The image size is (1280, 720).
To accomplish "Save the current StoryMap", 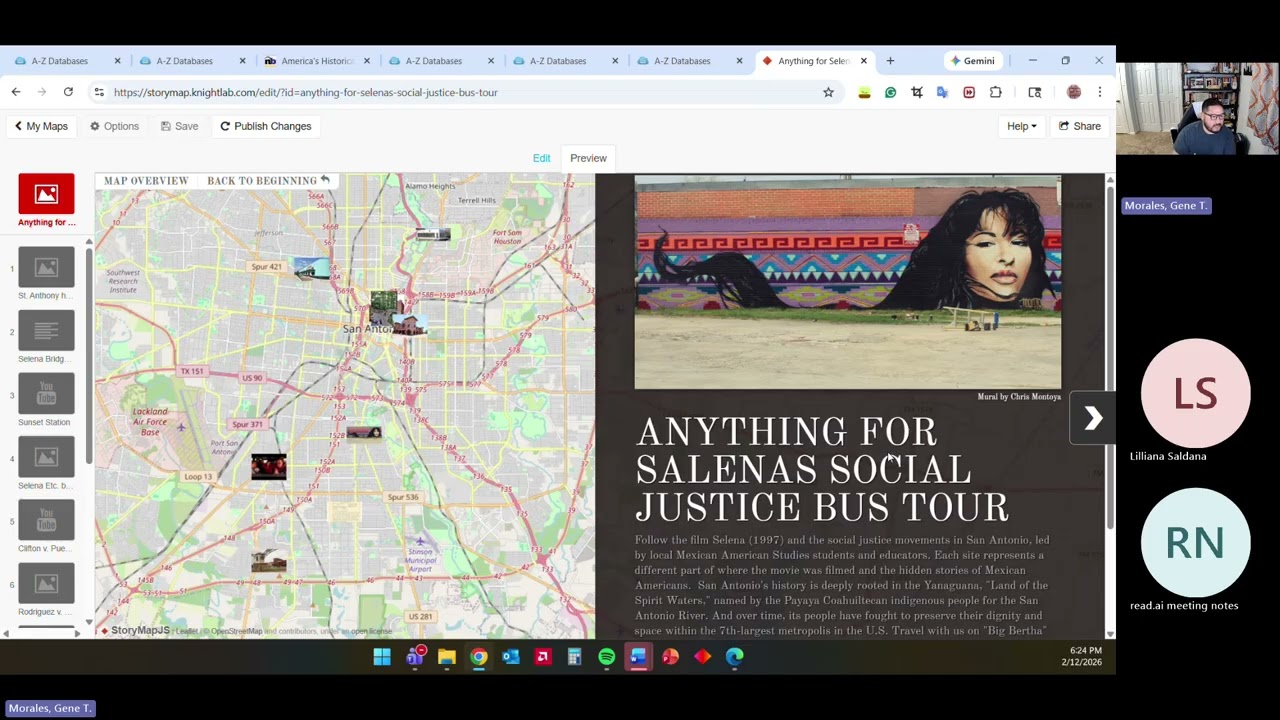I will click(x=178, y=126).
